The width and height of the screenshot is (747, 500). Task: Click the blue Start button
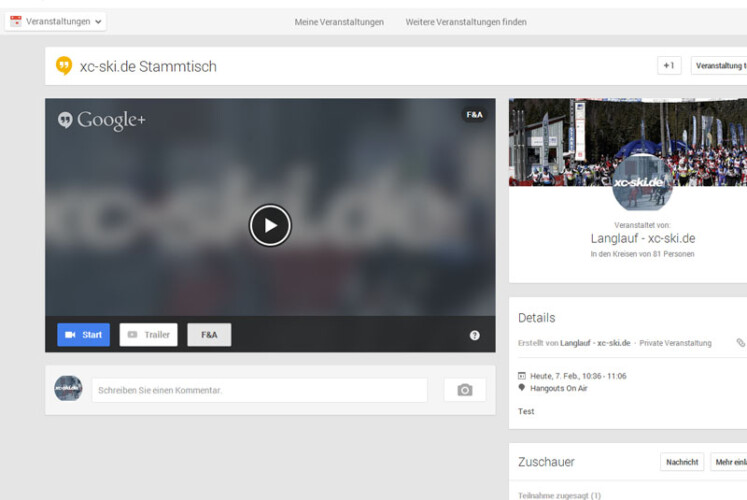coord(83,335)
